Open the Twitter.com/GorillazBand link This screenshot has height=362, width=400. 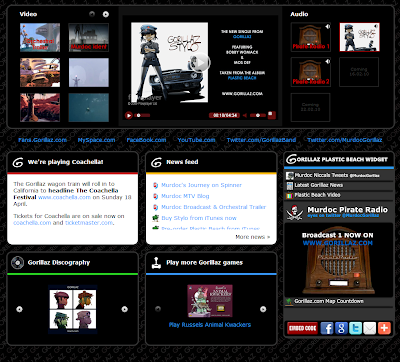261,140
